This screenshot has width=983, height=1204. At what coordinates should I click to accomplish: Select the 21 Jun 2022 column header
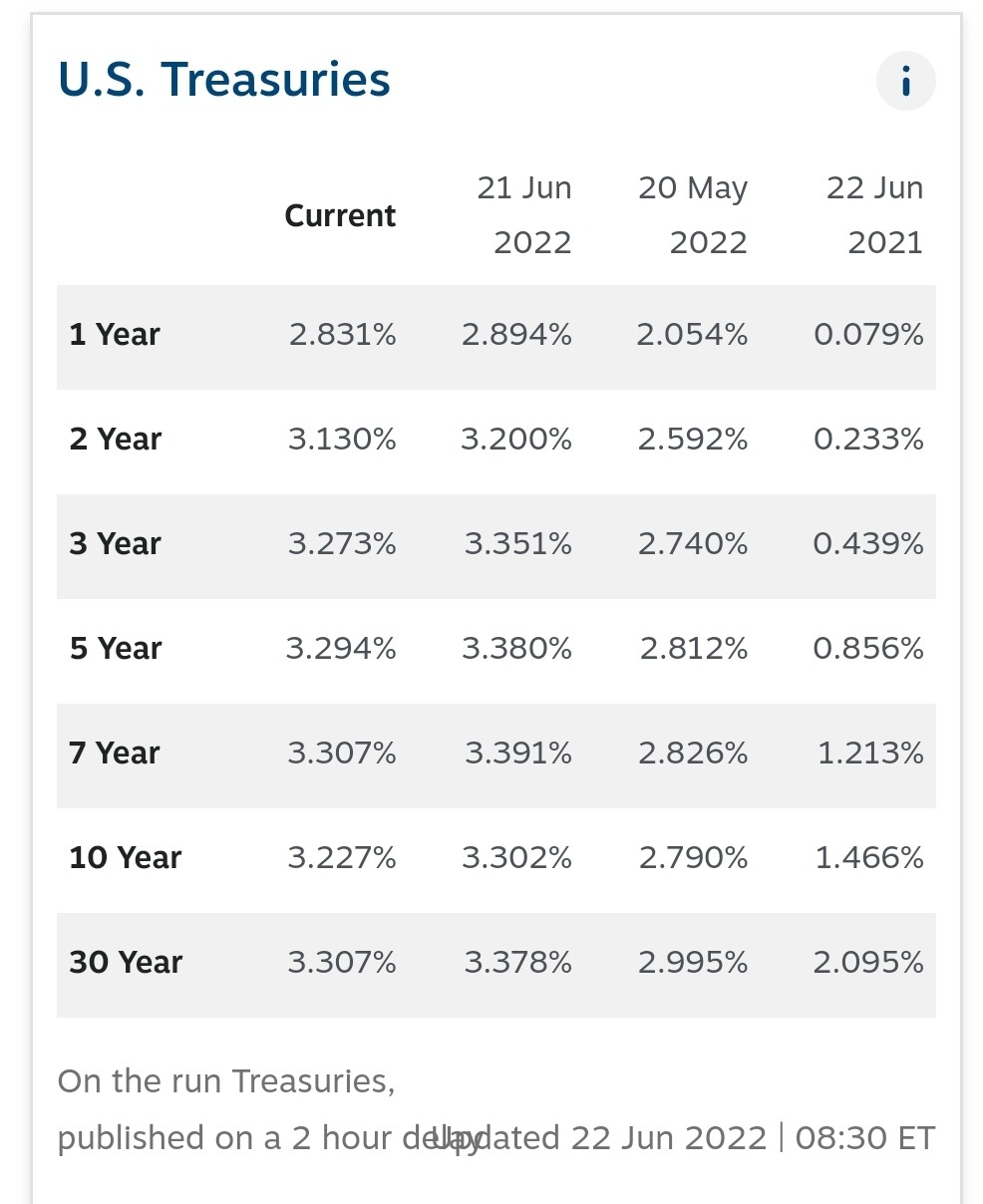click(524, 215)
